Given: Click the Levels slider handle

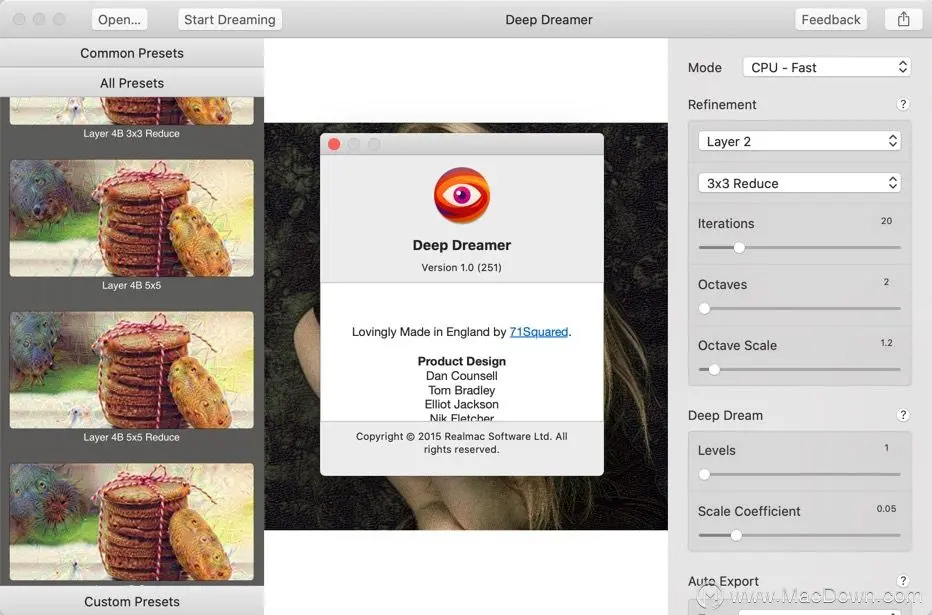Looking at the screenshot, I should [x=704, y=474].
